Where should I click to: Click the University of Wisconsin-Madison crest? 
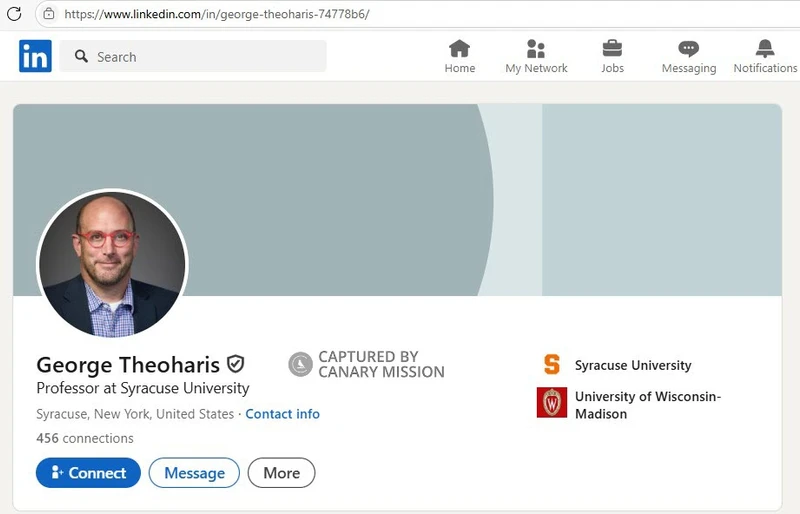pos(552,403)
